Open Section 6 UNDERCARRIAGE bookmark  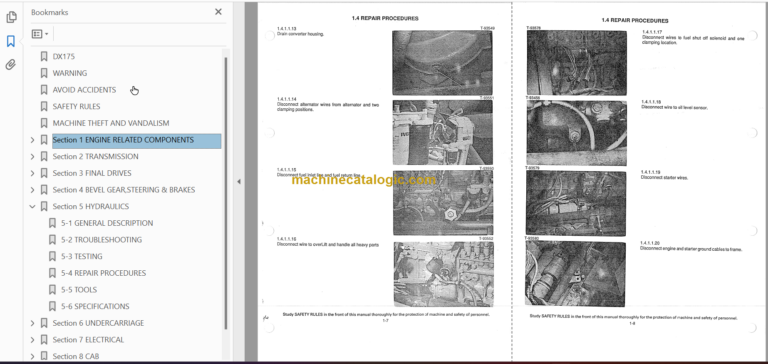click(x=98, y=323)
